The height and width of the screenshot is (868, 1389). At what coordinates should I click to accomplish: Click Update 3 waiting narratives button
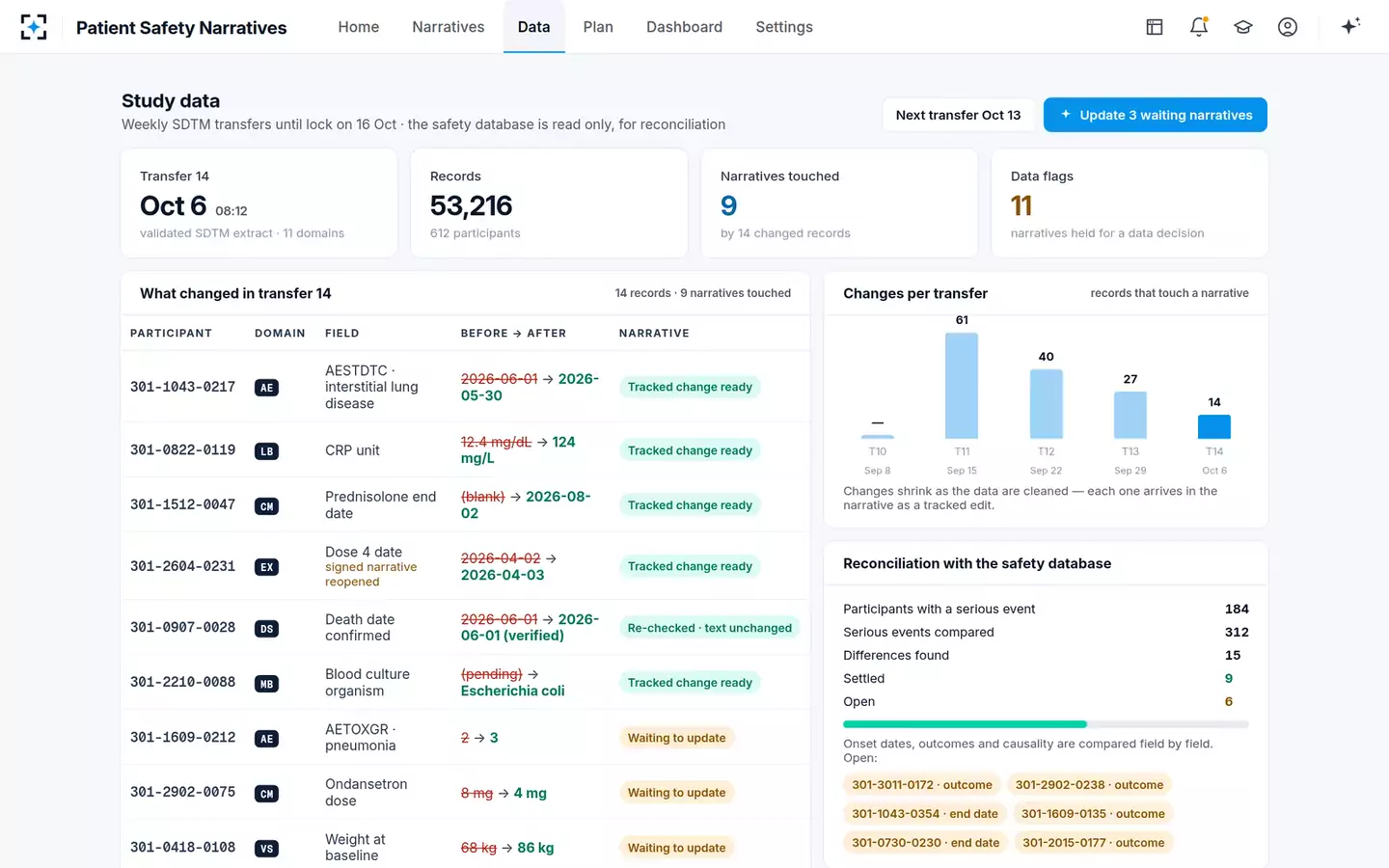(x=1156, y=115)
